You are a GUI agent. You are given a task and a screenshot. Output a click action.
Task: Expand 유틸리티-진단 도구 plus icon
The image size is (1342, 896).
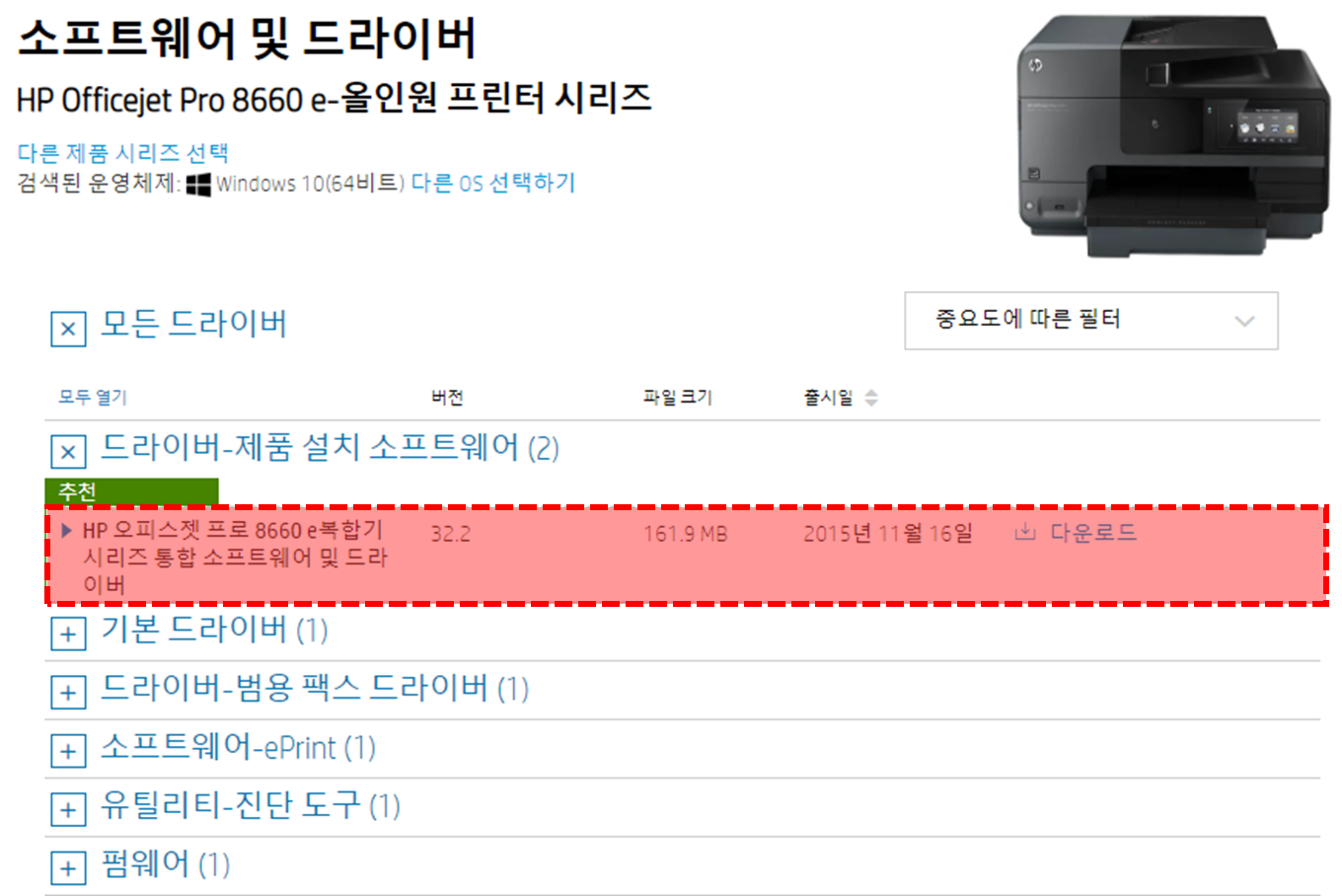coord(68,810)
